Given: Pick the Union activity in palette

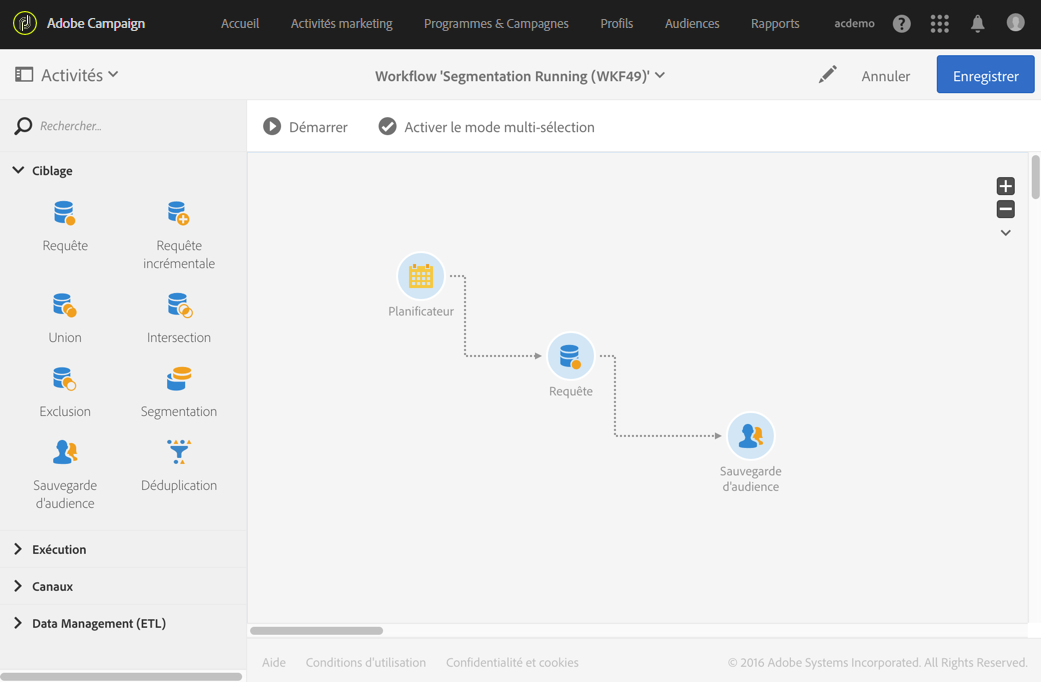Looking at the screenshot, I should pos(65,306).
